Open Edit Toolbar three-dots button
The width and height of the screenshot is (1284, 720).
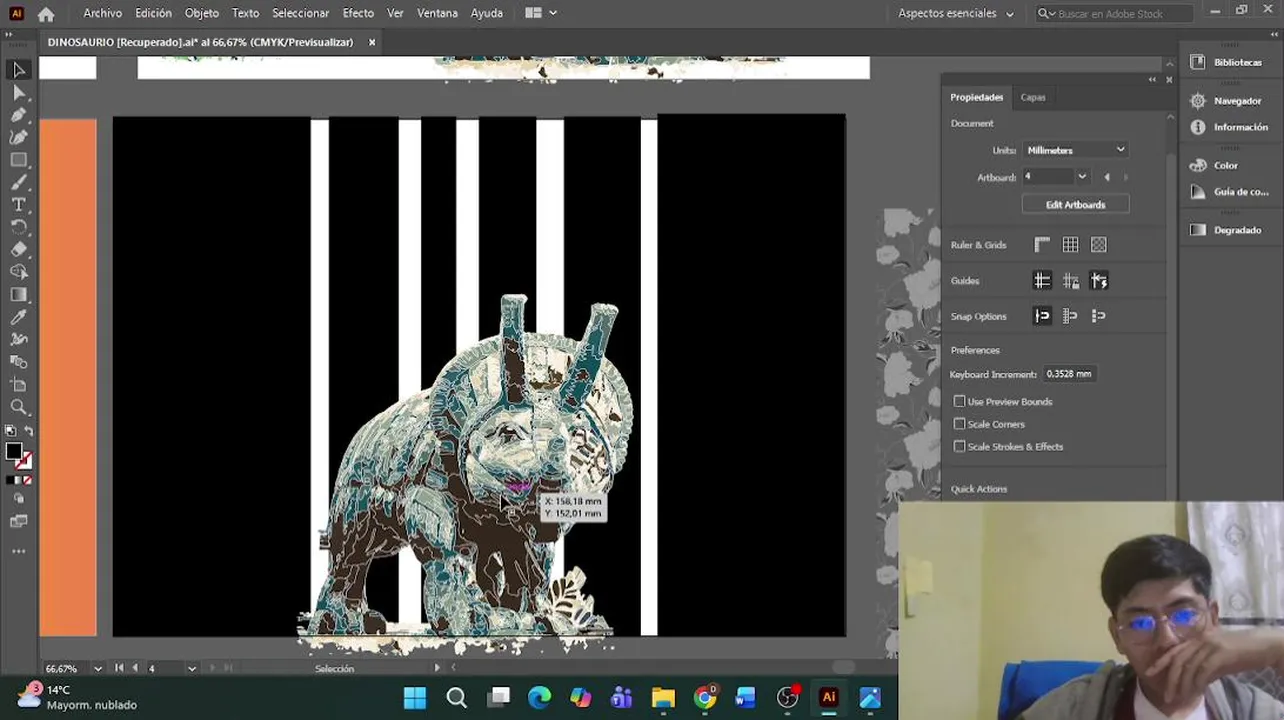point(18,551)
